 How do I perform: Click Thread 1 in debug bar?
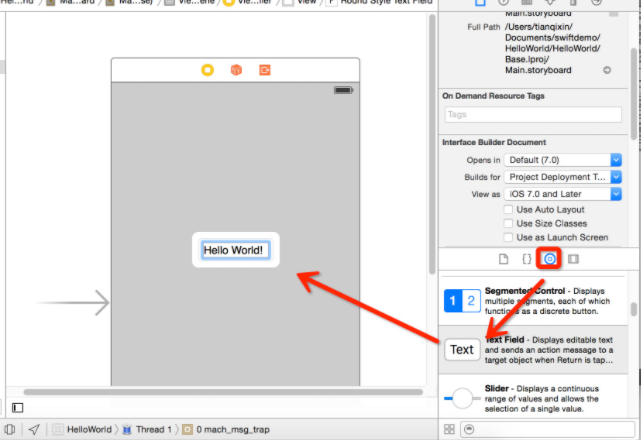pyautogui.click(x=148, y=429)
